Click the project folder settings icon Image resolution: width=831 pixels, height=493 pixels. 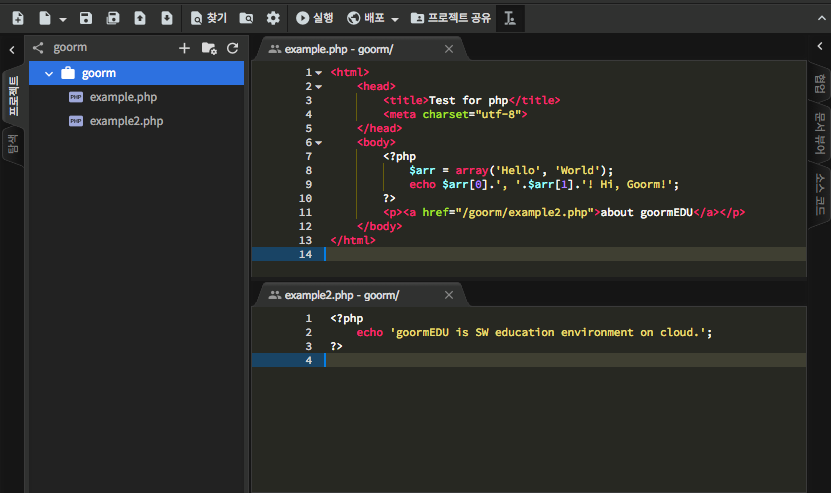(x=209, y=48)
